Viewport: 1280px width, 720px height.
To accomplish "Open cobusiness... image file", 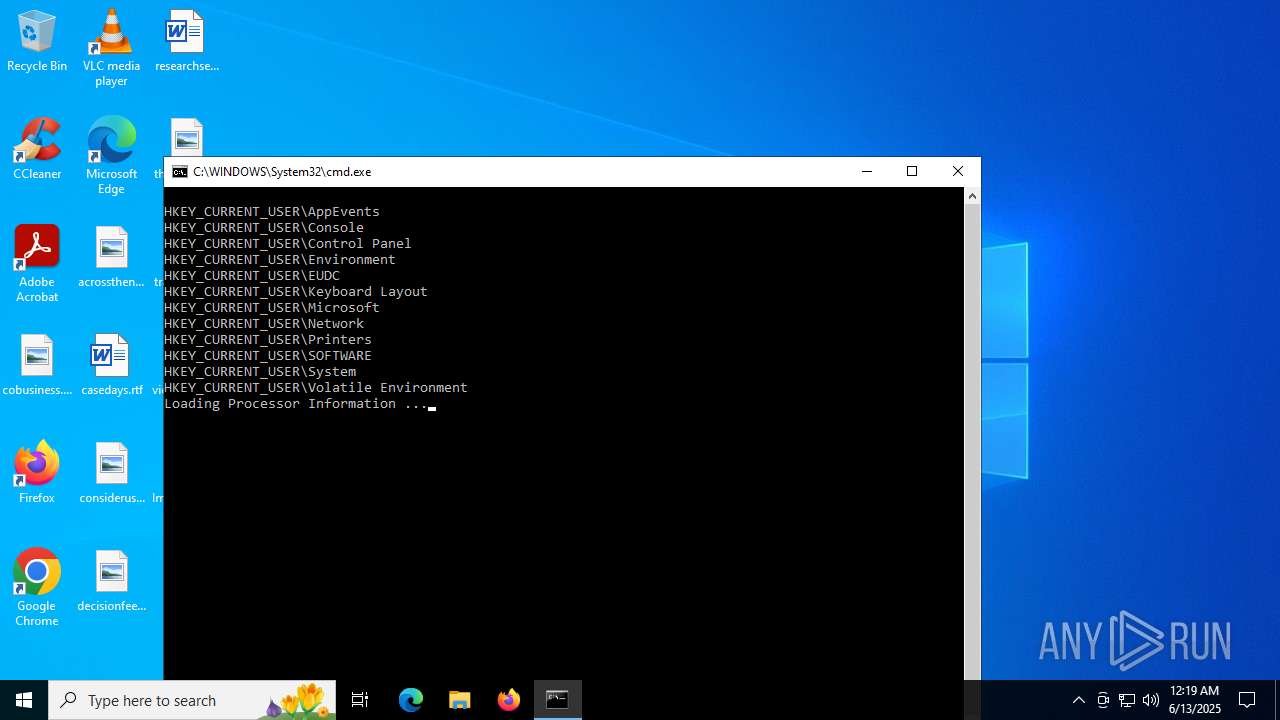I will click(x=37, y=365).
